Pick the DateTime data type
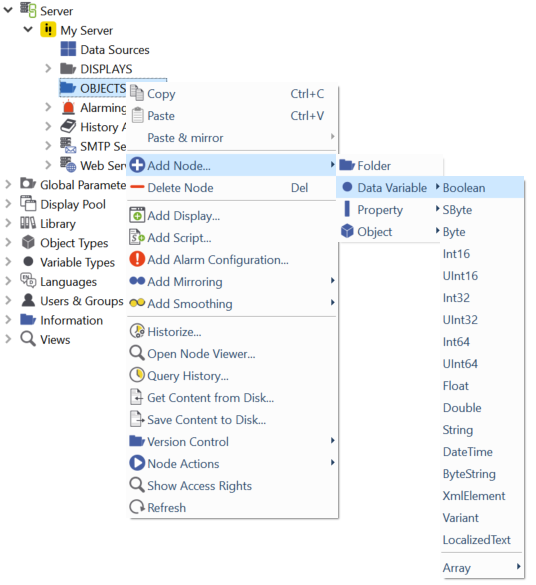536x585 pixels. [x=482, y=452]
